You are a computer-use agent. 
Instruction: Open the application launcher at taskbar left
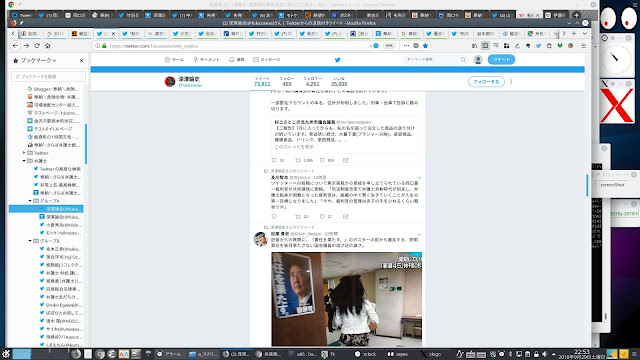6,354
